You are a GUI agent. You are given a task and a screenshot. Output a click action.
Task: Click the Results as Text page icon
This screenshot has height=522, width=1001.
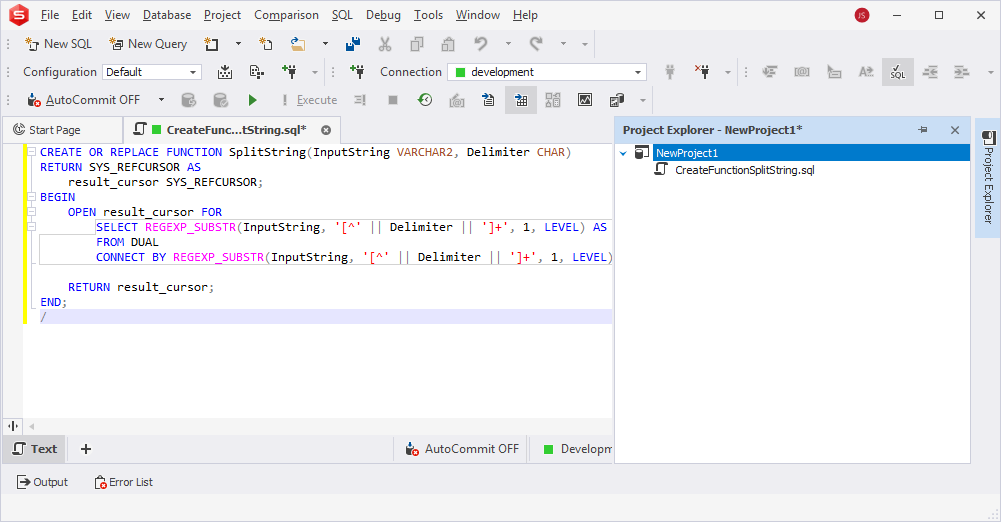click(488, 100)
